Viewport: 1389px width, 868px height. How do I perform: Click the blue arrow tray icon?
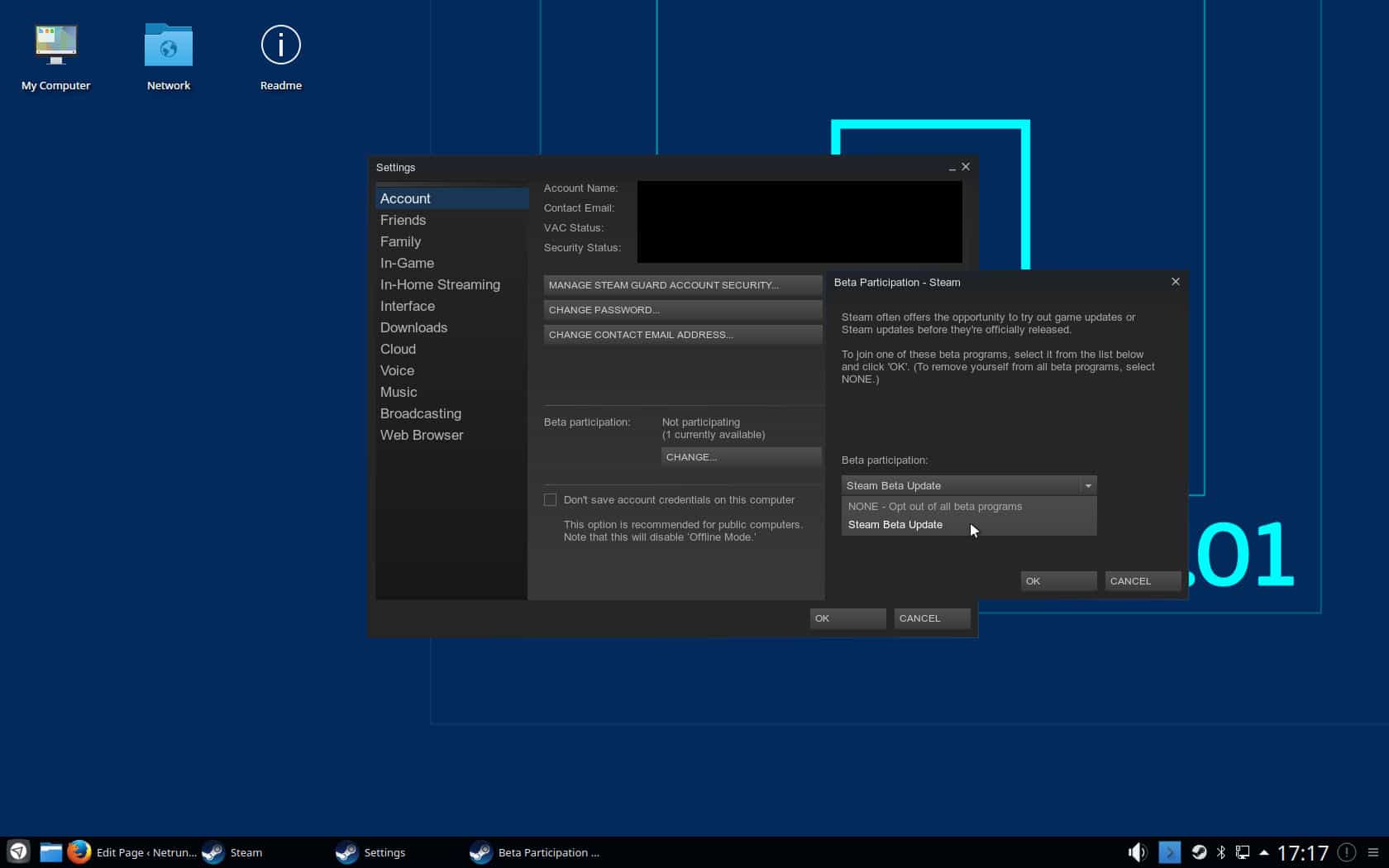pos(1169,851)
